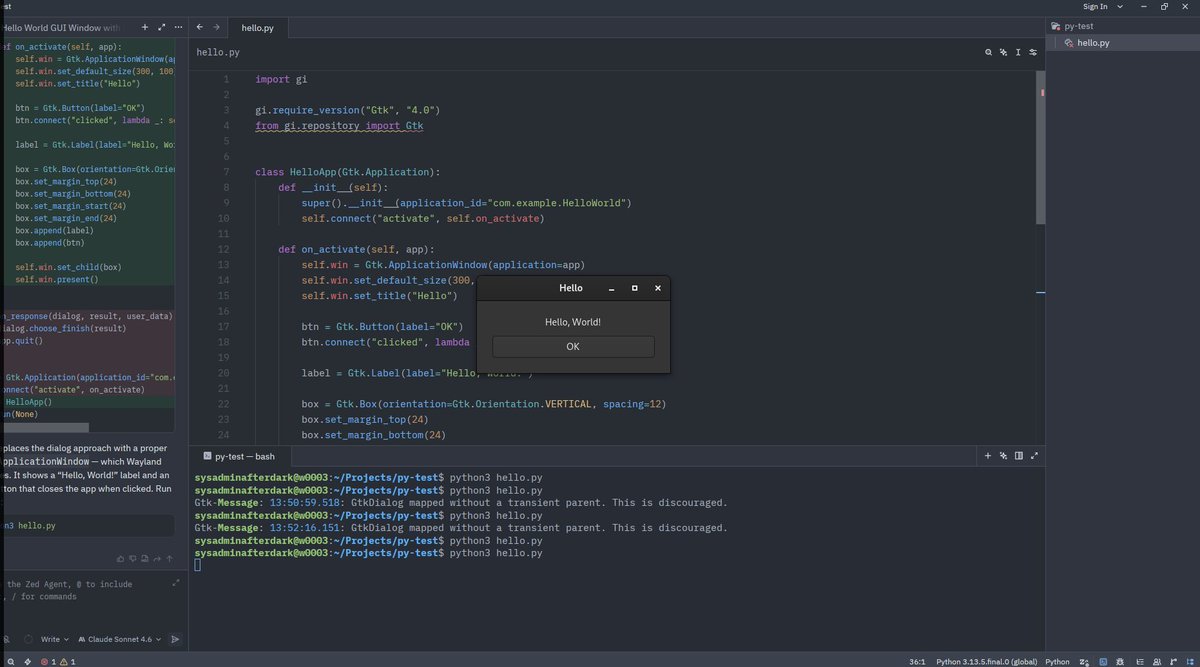The height and width of the screenshot is (667, 1200).
Task: Click OK button in Hello window
Action: click(573, 346)
